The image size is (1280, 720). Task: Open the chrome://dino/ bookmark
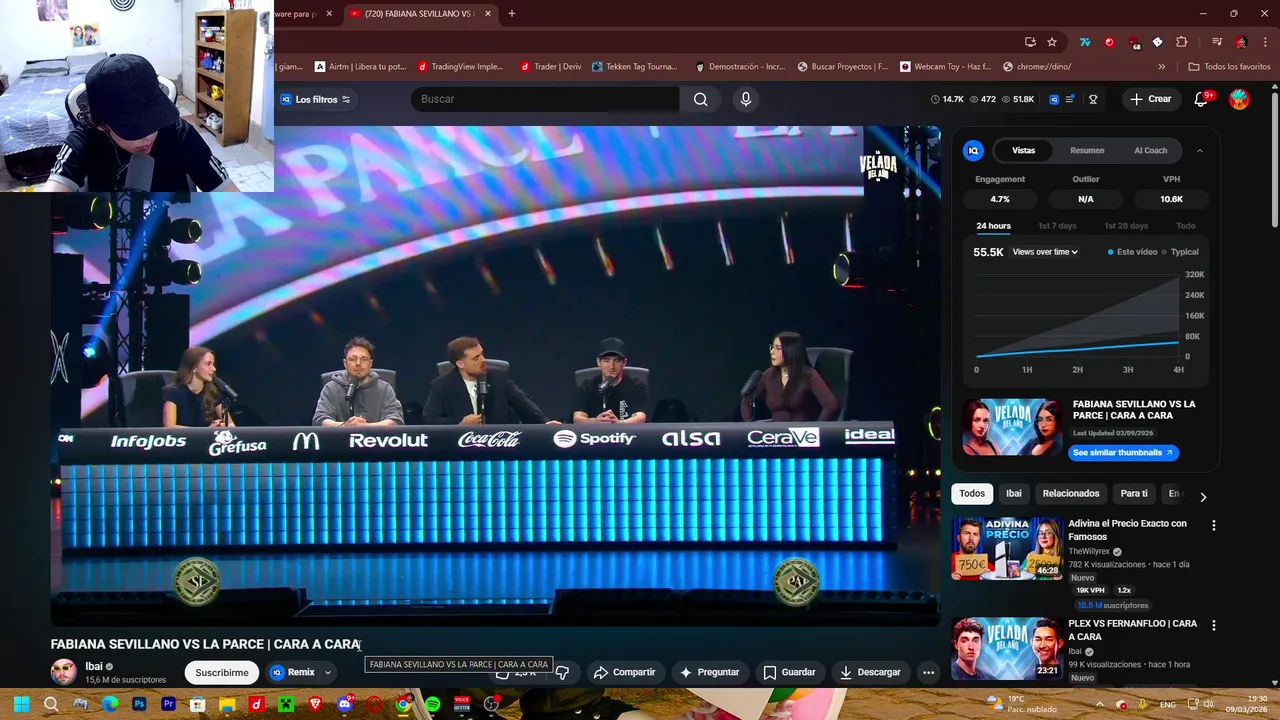(x=1036, y=67)
